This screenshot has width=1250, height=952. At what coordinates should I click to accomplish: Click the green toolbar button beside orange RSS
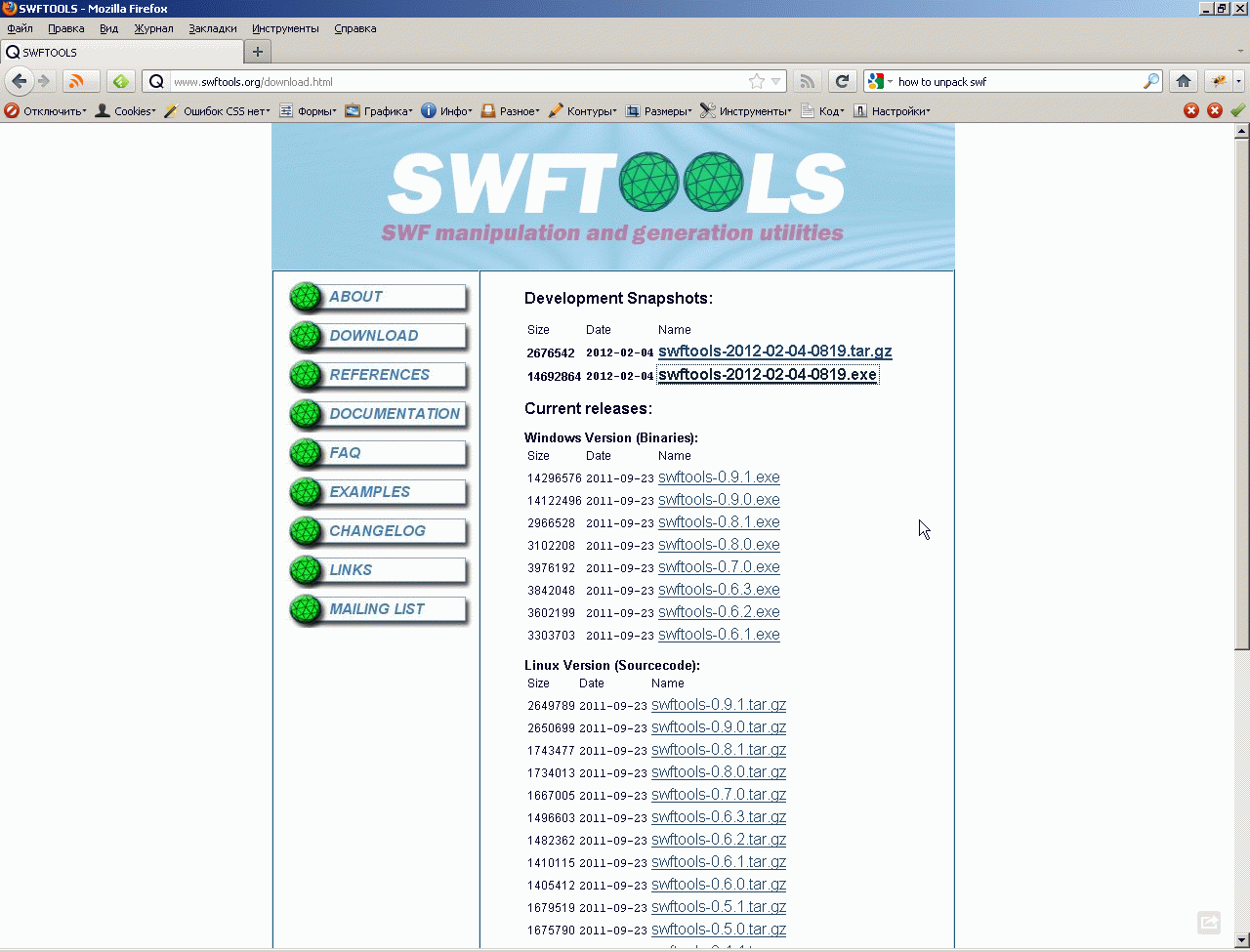click(120, 81)
